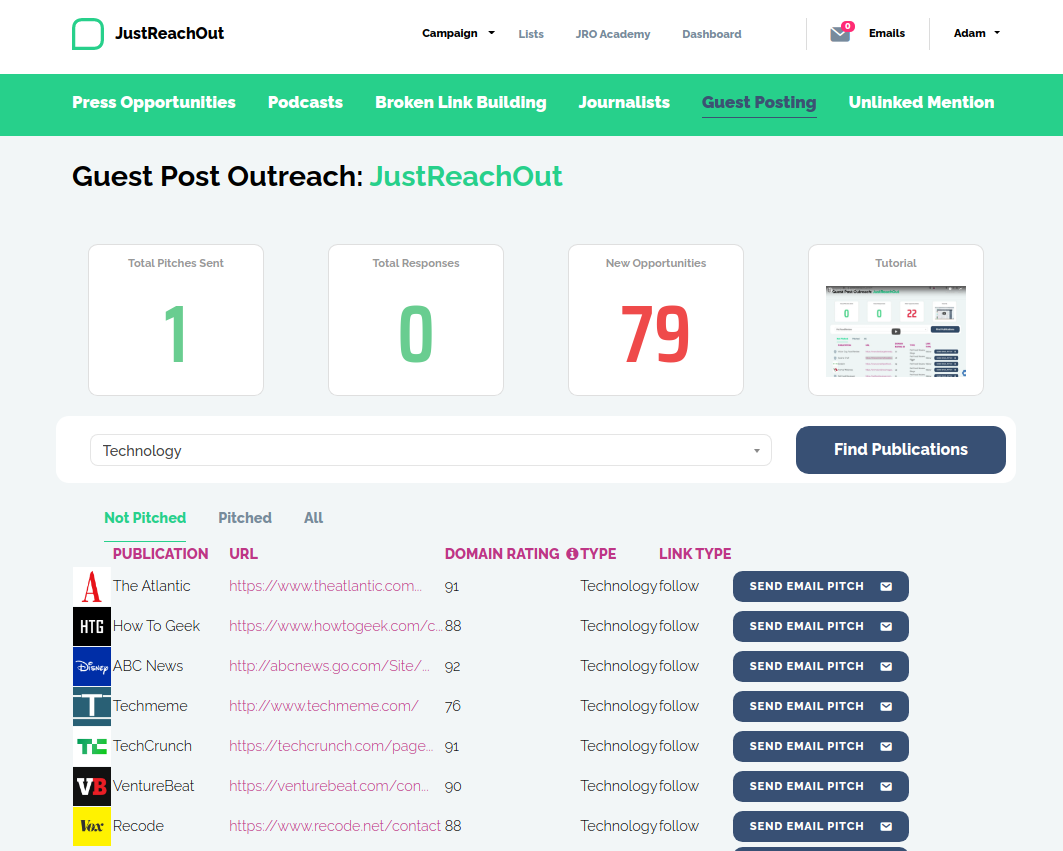The width and height of the screenshot is (1063, 851).
Task: Send email pitch to Techmeme
Action: [820, 707]
